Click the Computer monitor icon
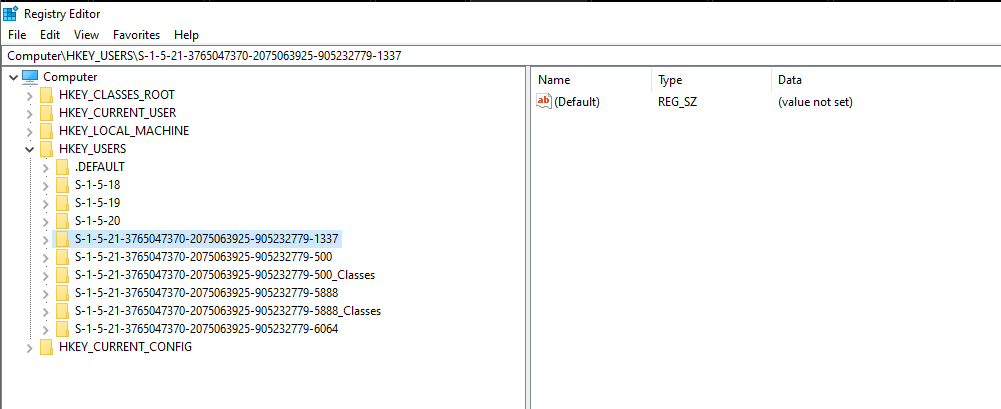Screen dimensions: 1001x409 point(30,77)
